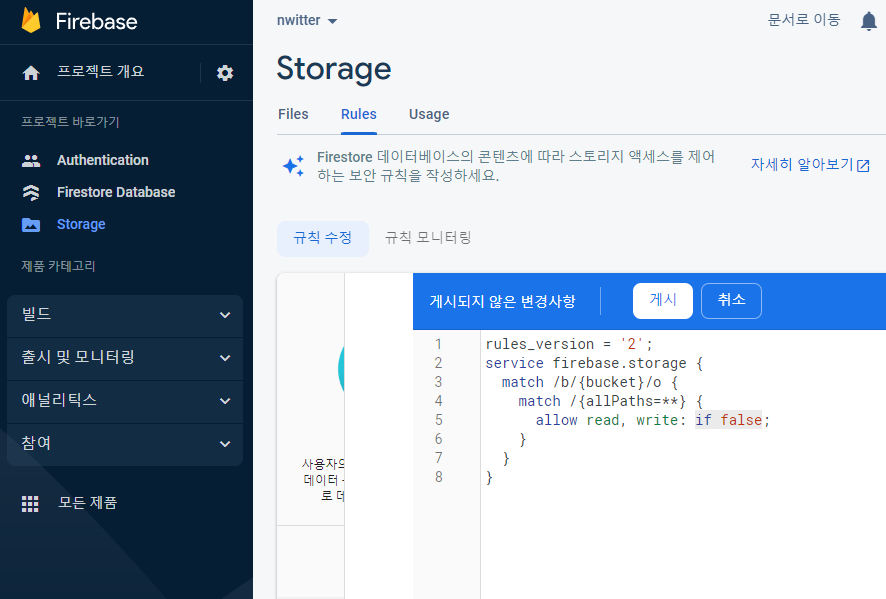Open the 규칙 모니터링 tab
Screen dimensions: 886x599
[428, 238]
